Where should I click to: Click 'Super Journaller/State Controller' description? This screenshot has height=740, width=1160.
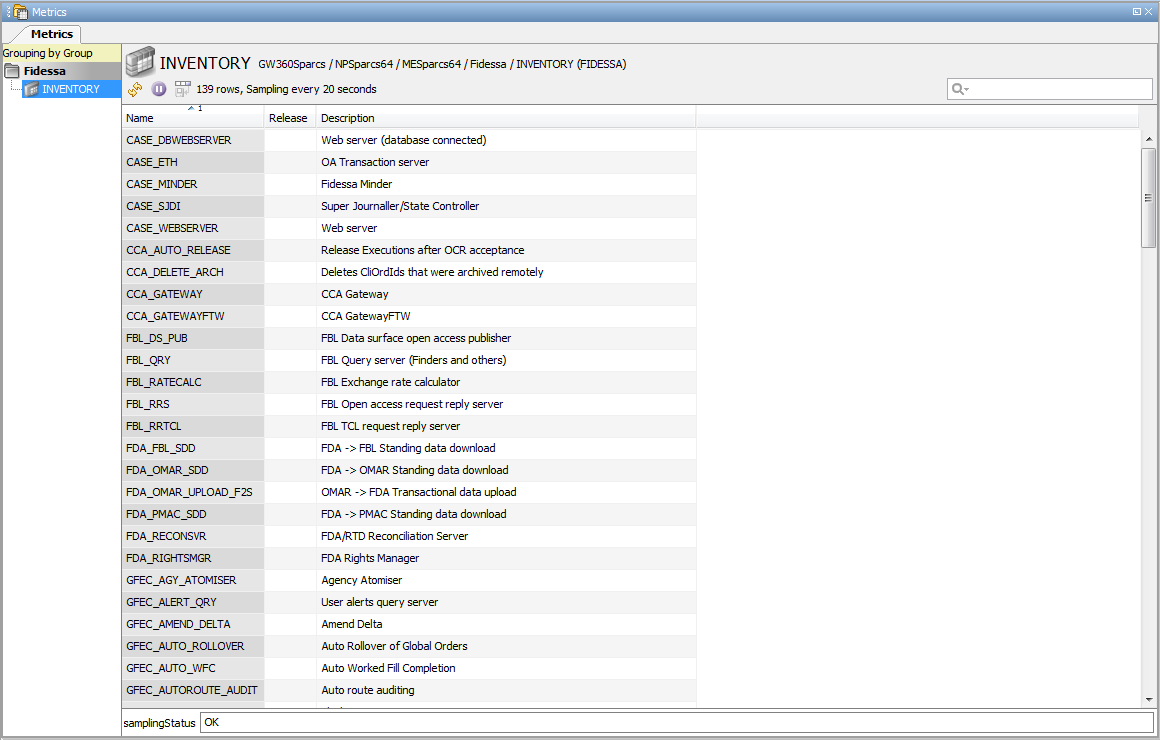tap(400, 206)
